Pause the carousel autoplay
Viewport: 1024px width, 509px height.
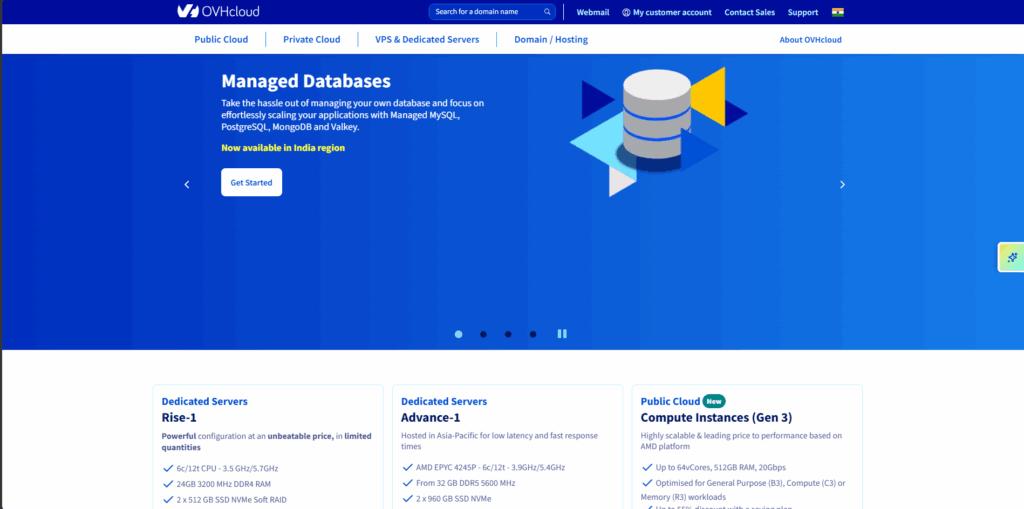pos(562,333)
